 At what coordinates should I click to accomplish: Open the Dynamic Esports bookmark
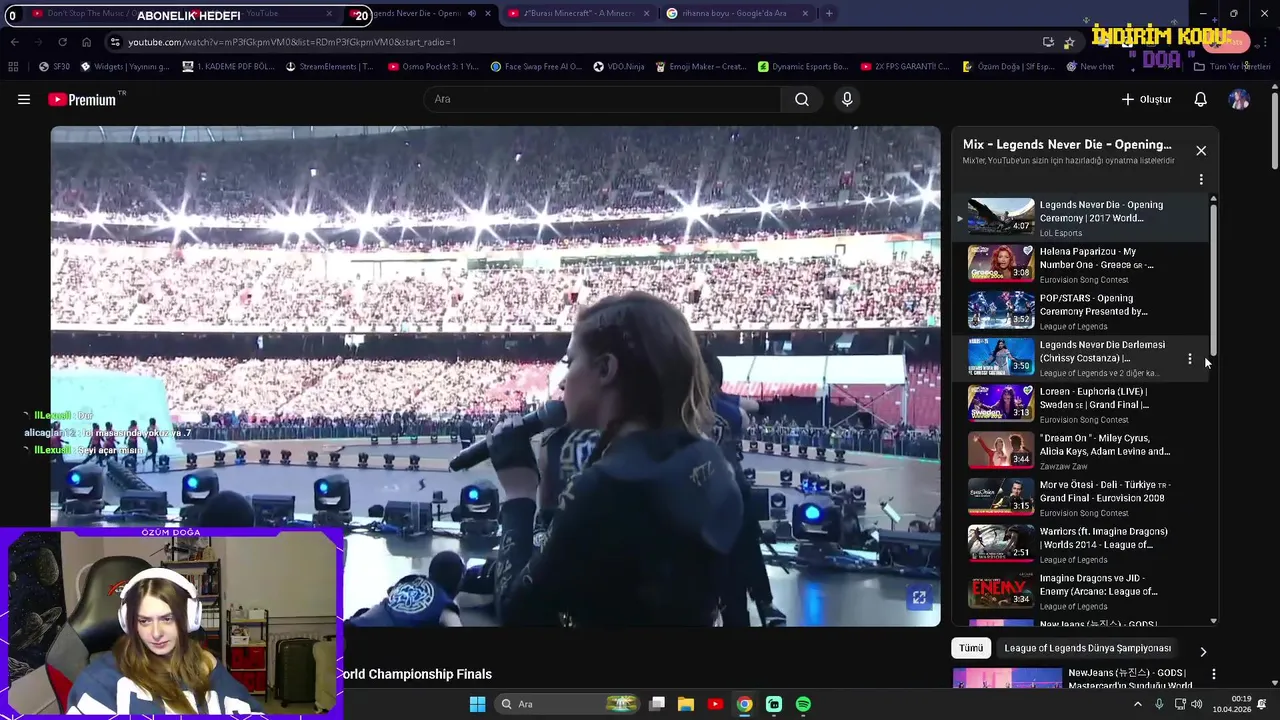point(803,66)
